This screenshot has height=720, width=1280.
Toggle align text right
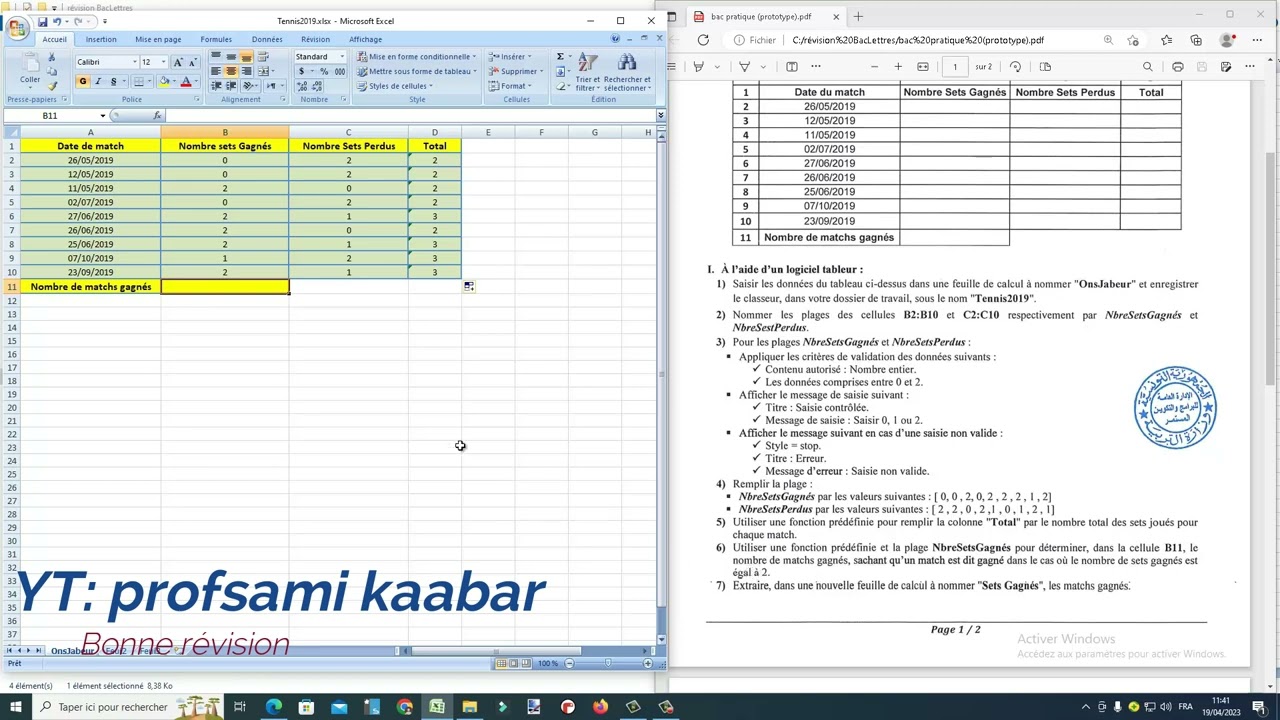pos(245,71)
